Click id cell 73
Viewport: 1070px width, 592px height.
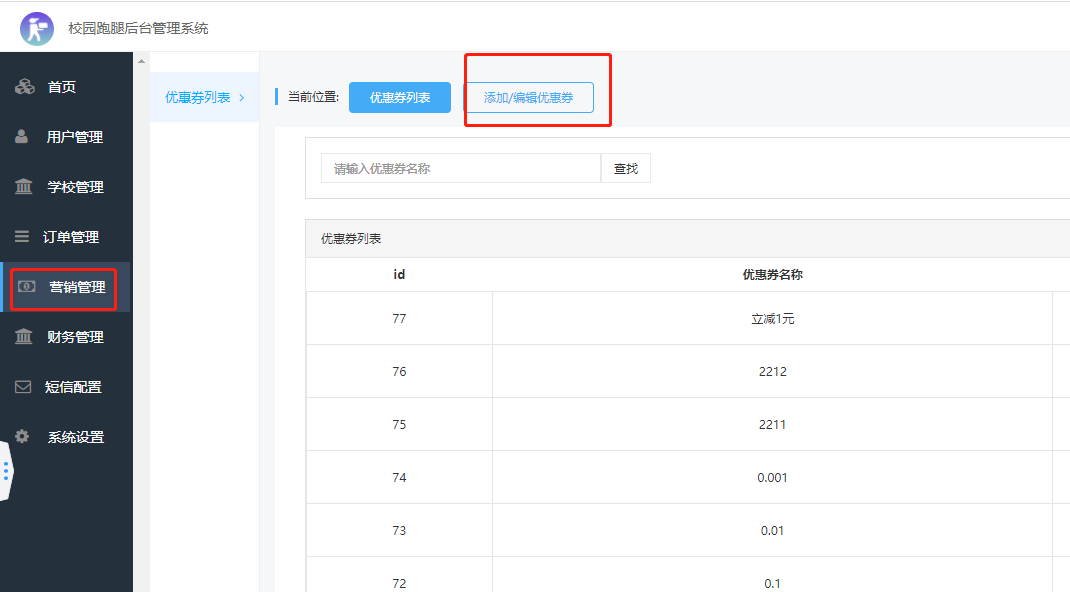point(399,531)
